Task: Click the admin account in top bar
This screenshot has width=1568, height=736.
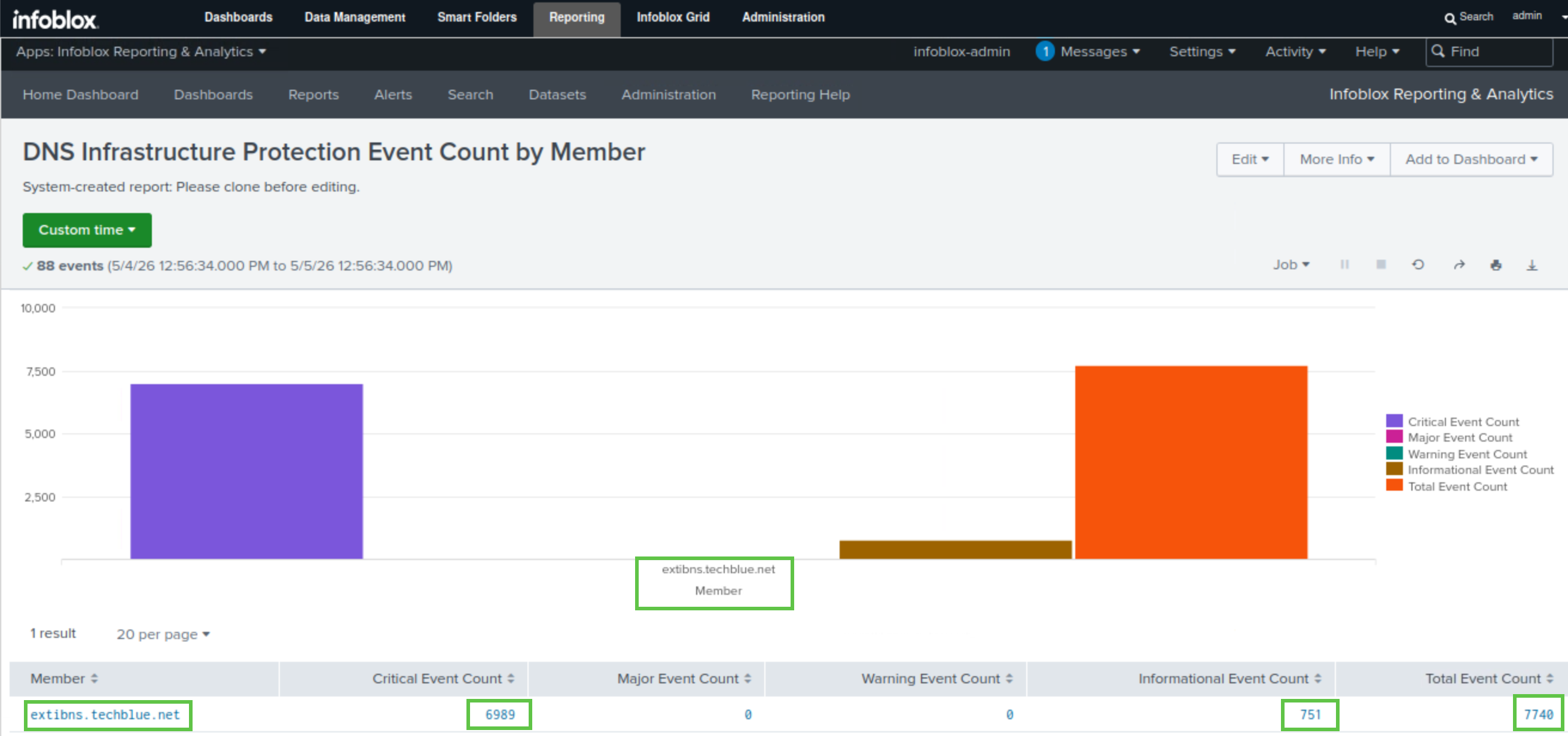Action: pos(1527,15)
